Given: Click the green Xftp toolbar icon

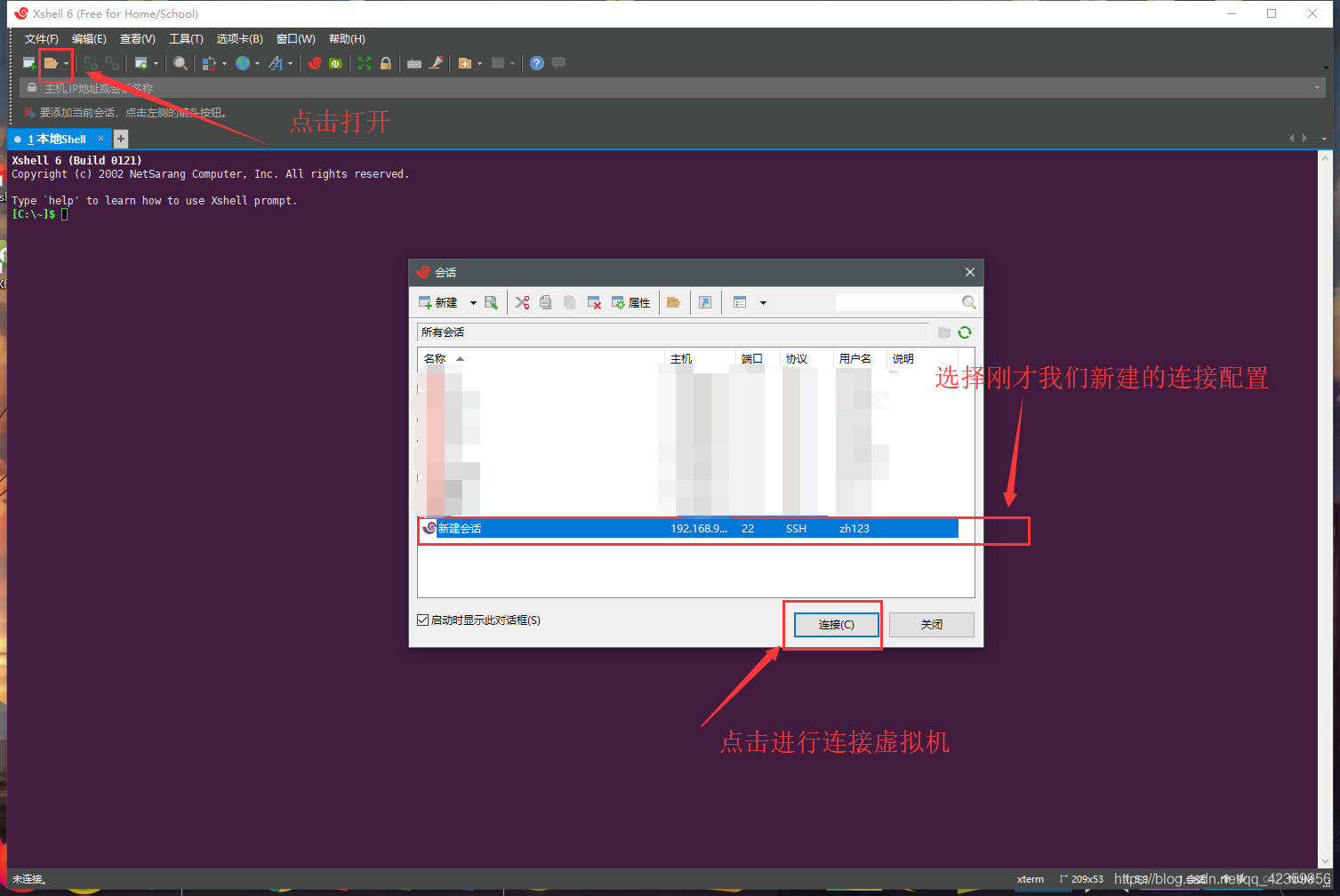Looking at the screenshot, I should pyautogui.click(x=335, y=63).
